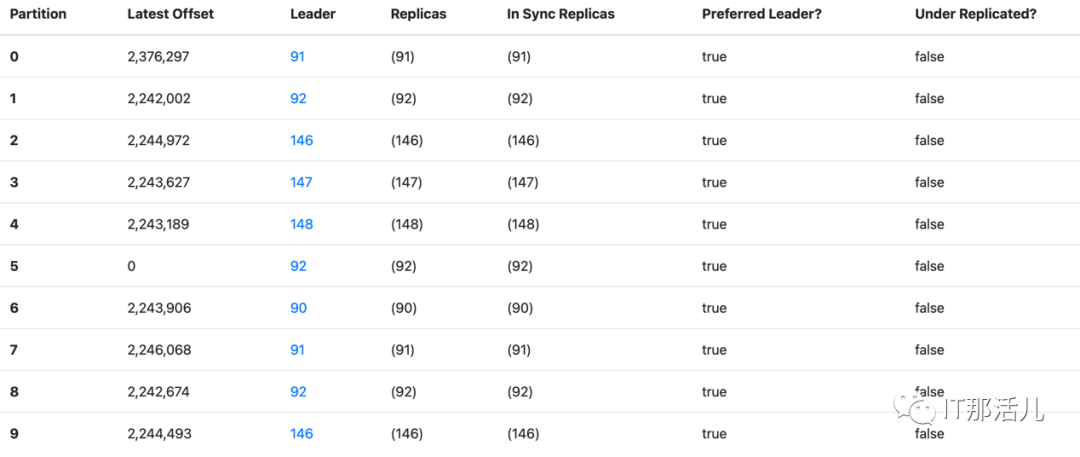The width and height of the screenshot is (1080, 457).
Task: Open the leader 148 broker link
Action: [x=301, y=225]
